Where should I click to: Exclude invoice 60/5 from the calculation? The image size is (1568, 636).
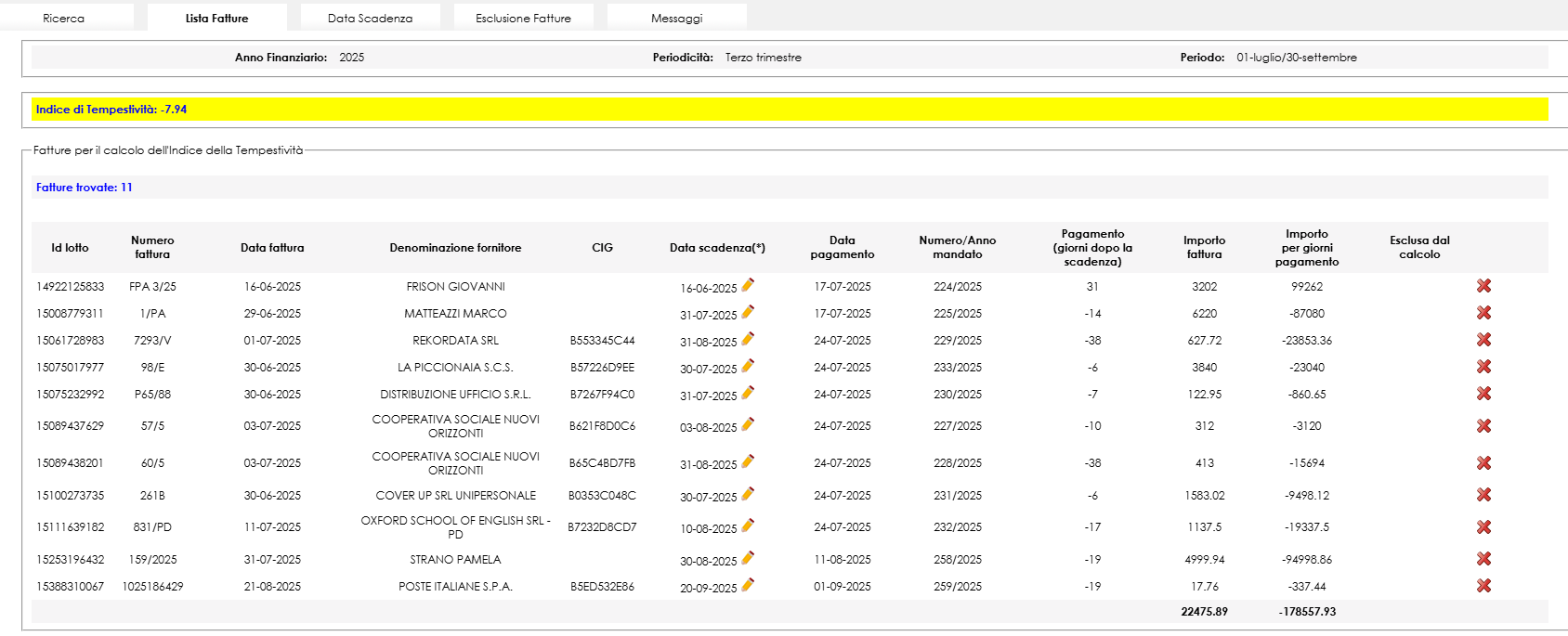(x=1483, y=462)
